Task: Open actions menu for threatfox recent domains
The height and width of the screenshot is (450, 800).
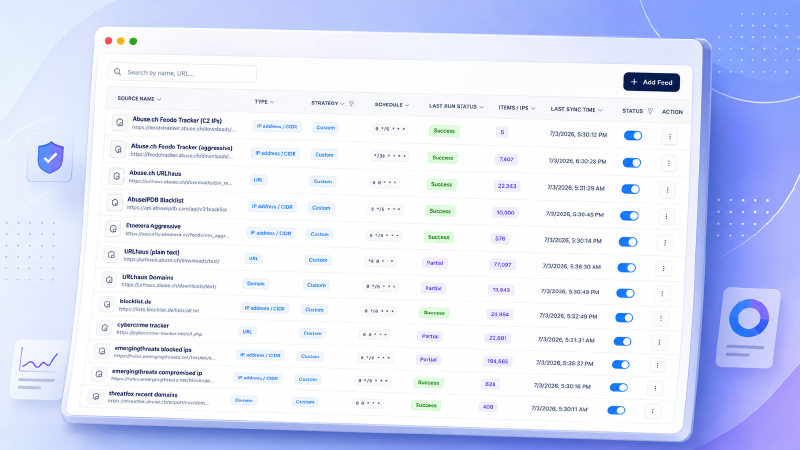Action: 653,411
